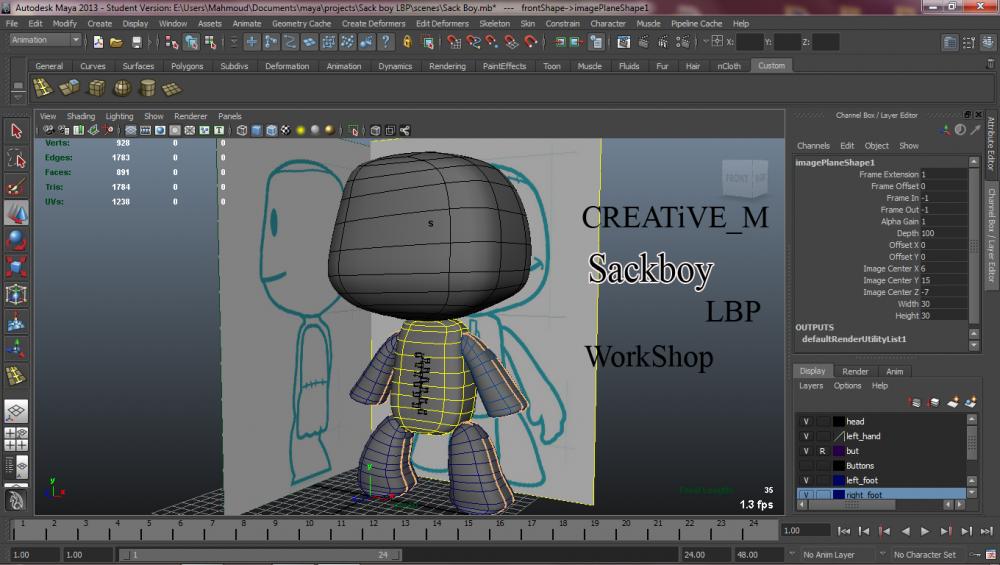The image size is (1000, 565).
Task: Expand the shelf menu arrow at left of shelf
Action: coord(18,99)
